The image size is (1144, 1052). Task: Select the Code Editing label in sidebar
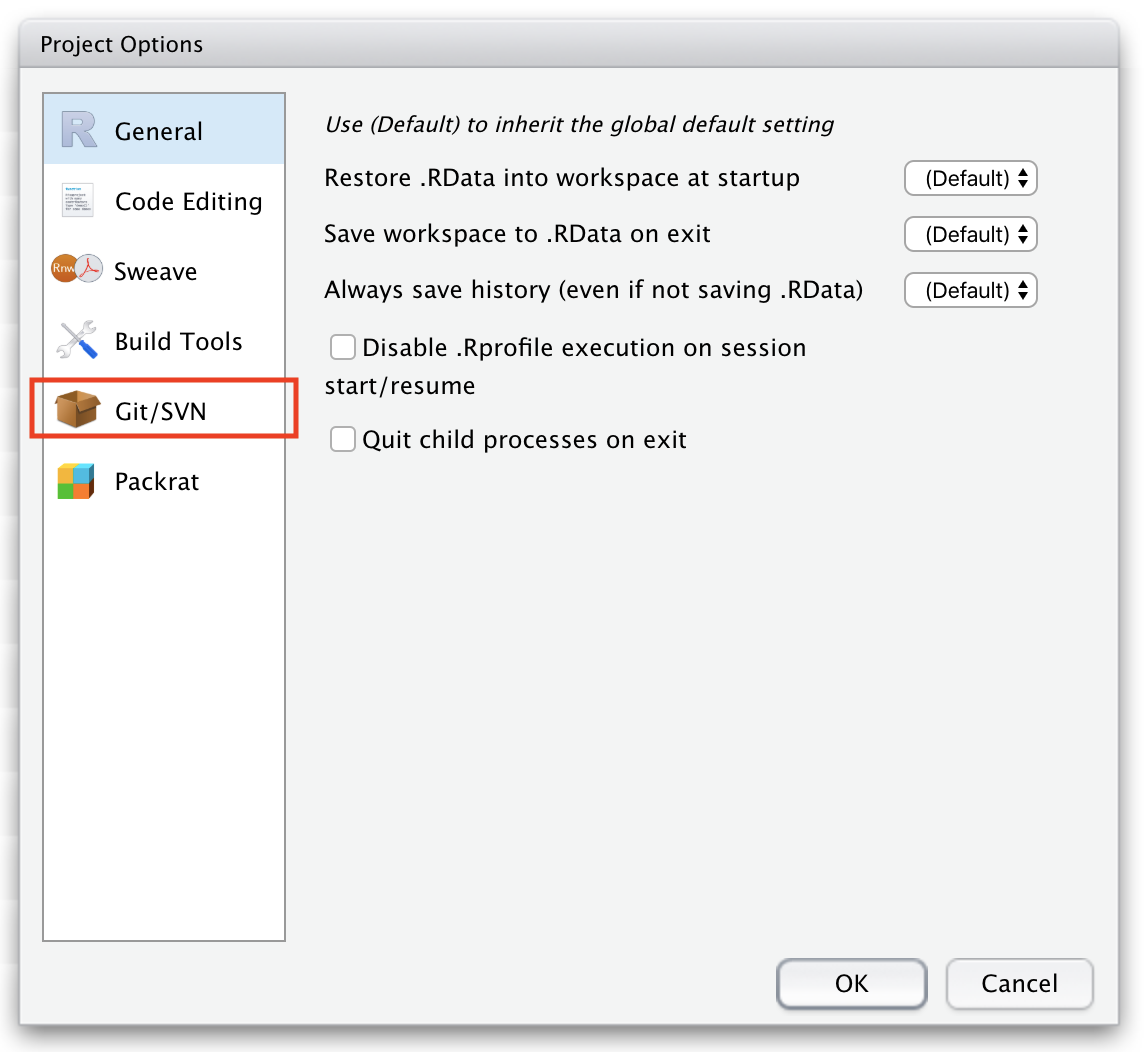coord(188,201)
